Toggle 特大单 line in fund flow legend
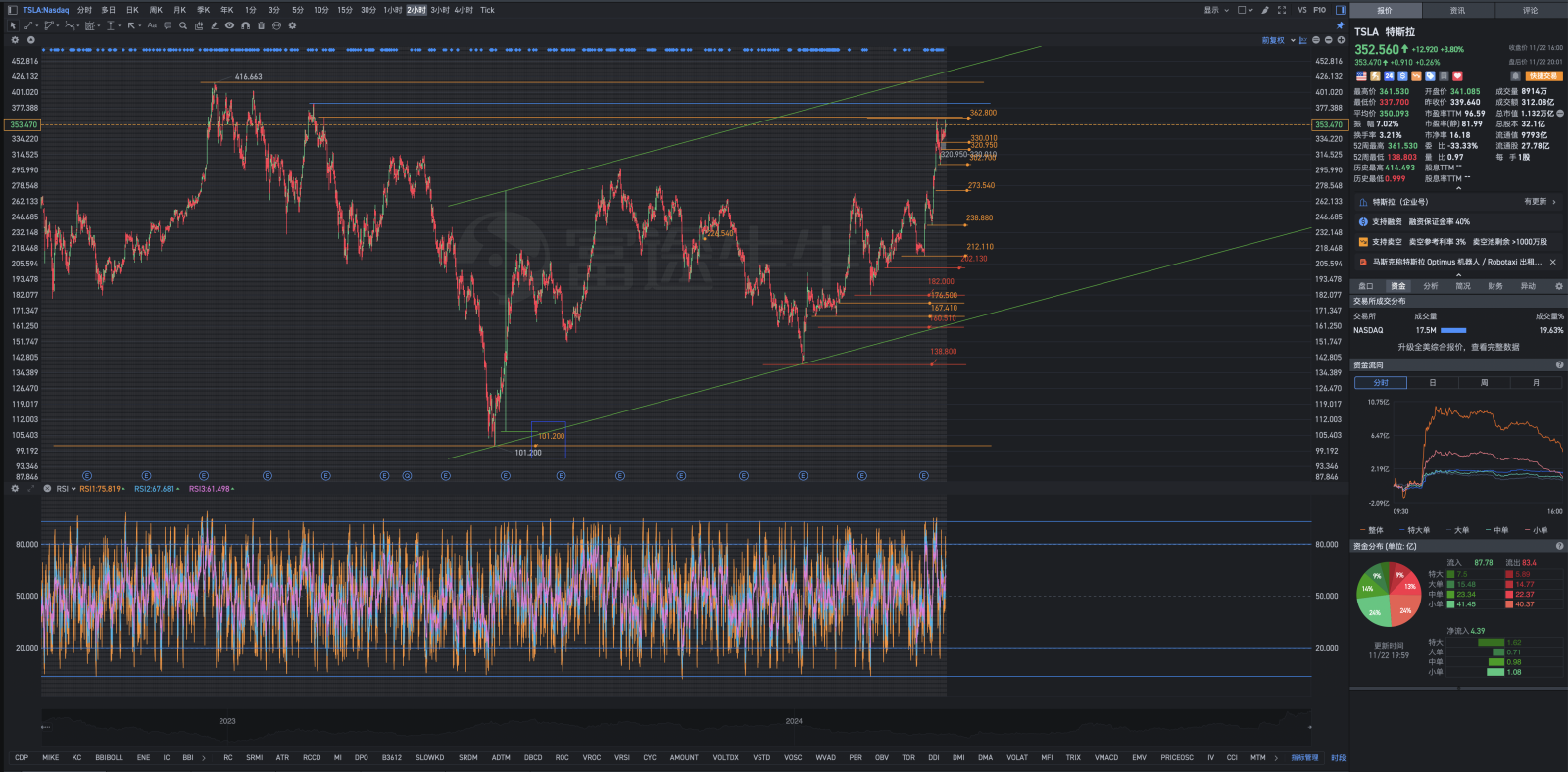The image size is (1568, 772). [1413, 530]
